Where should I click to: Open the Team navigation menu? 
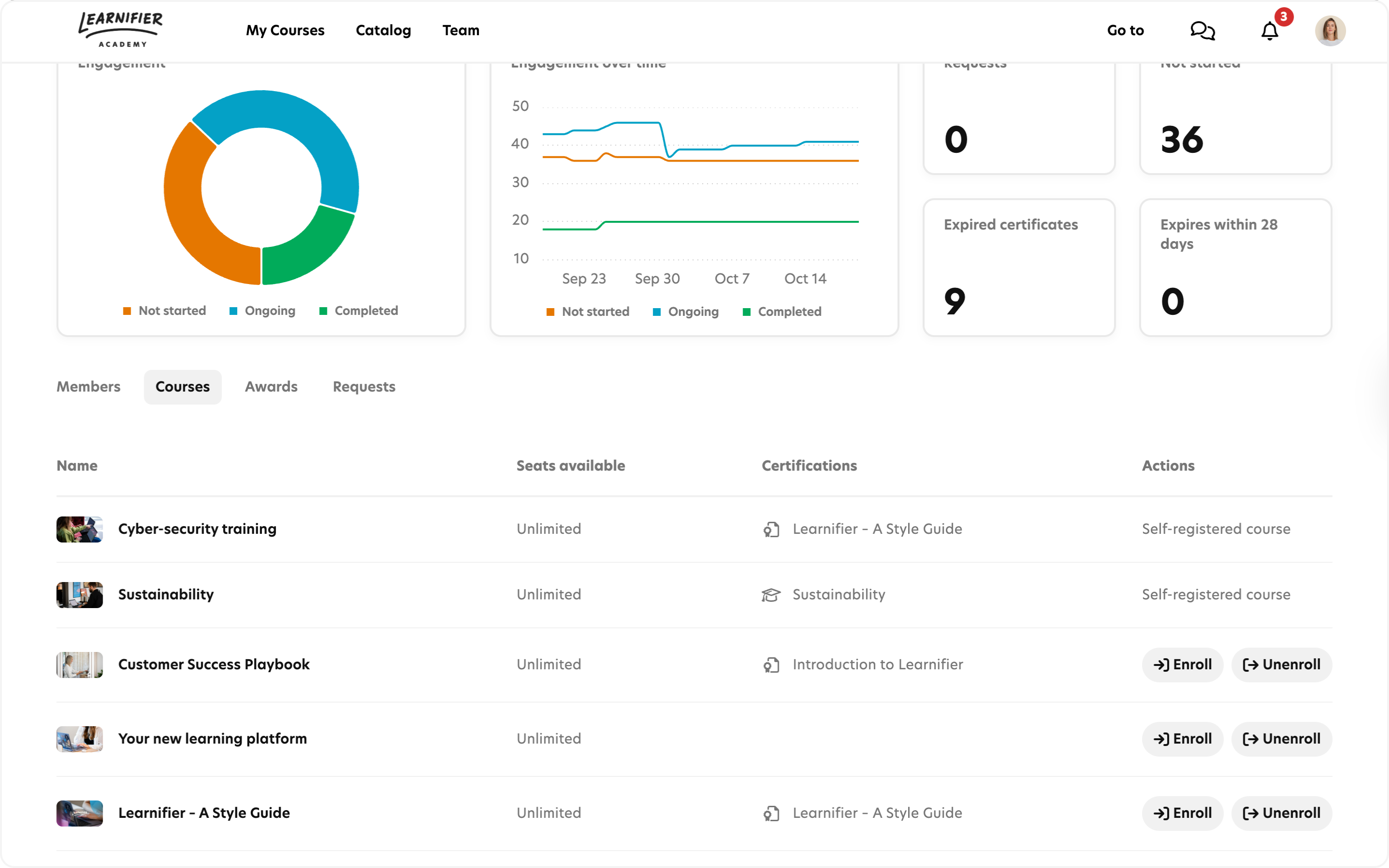[460, 30]
